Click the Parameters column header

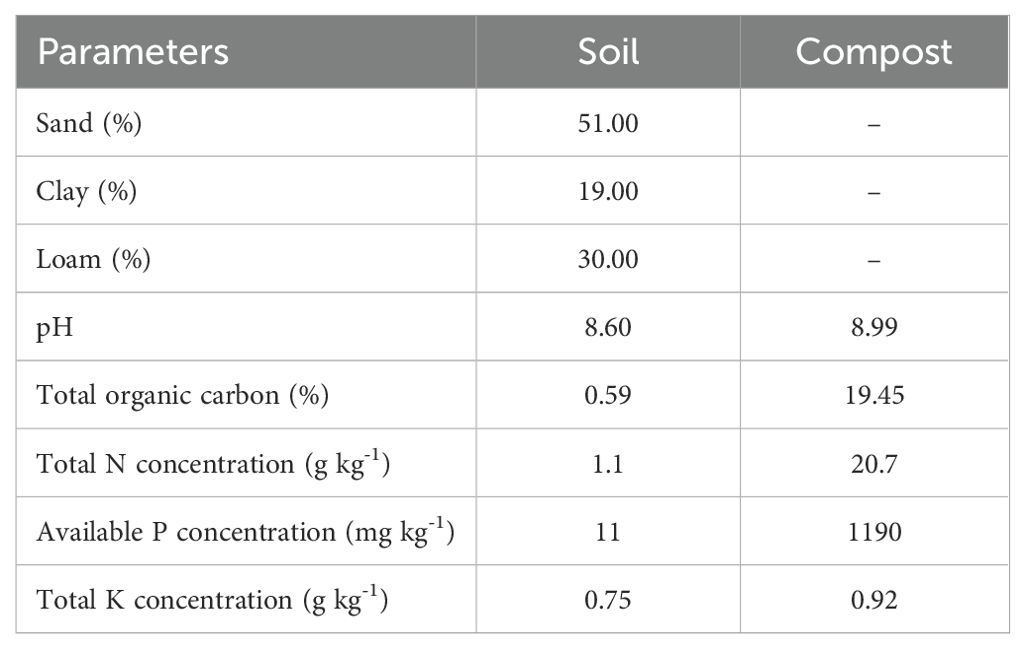[133, 53]
